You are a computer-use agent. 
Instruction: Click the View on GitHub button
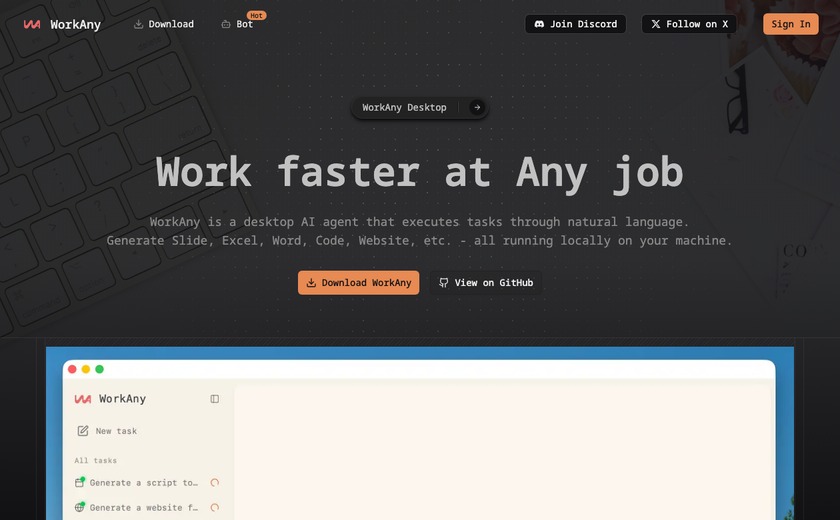(485, 283)
